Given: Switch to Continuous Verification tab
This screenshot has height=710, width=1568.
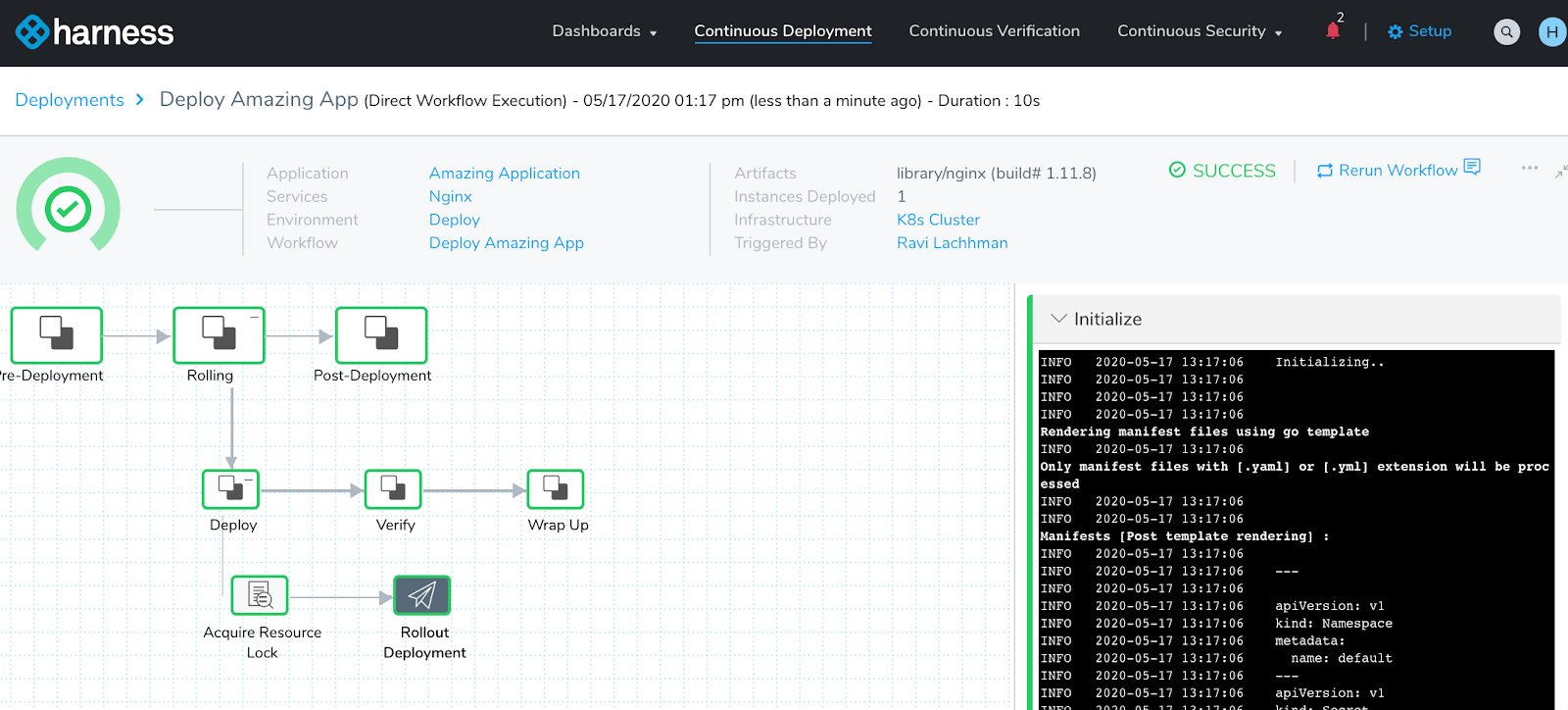Looking at the screenshot, I should click(x=995, y=31).
